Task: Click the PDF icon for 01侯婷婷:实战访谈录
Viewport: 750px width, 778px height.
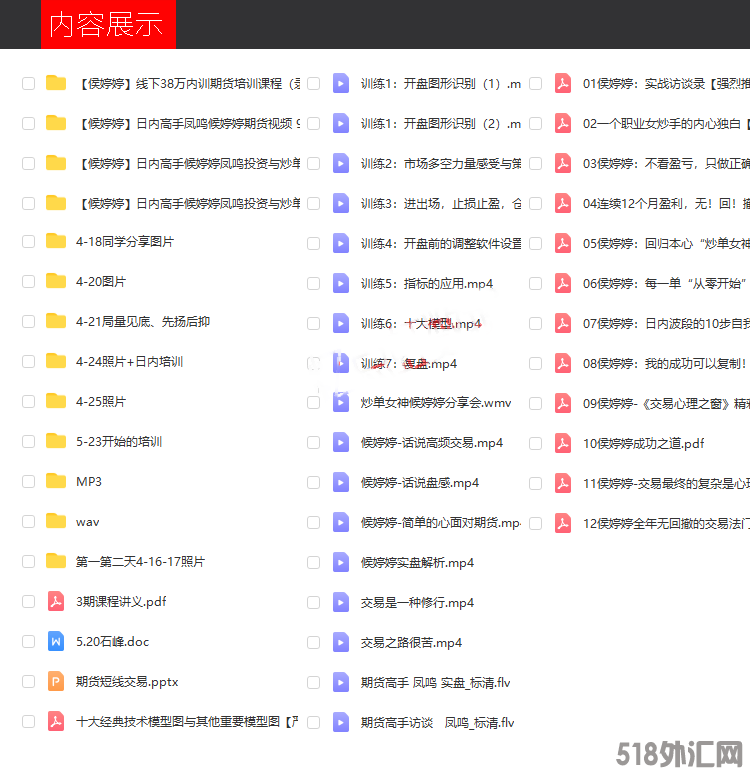Action: point(562,83)
